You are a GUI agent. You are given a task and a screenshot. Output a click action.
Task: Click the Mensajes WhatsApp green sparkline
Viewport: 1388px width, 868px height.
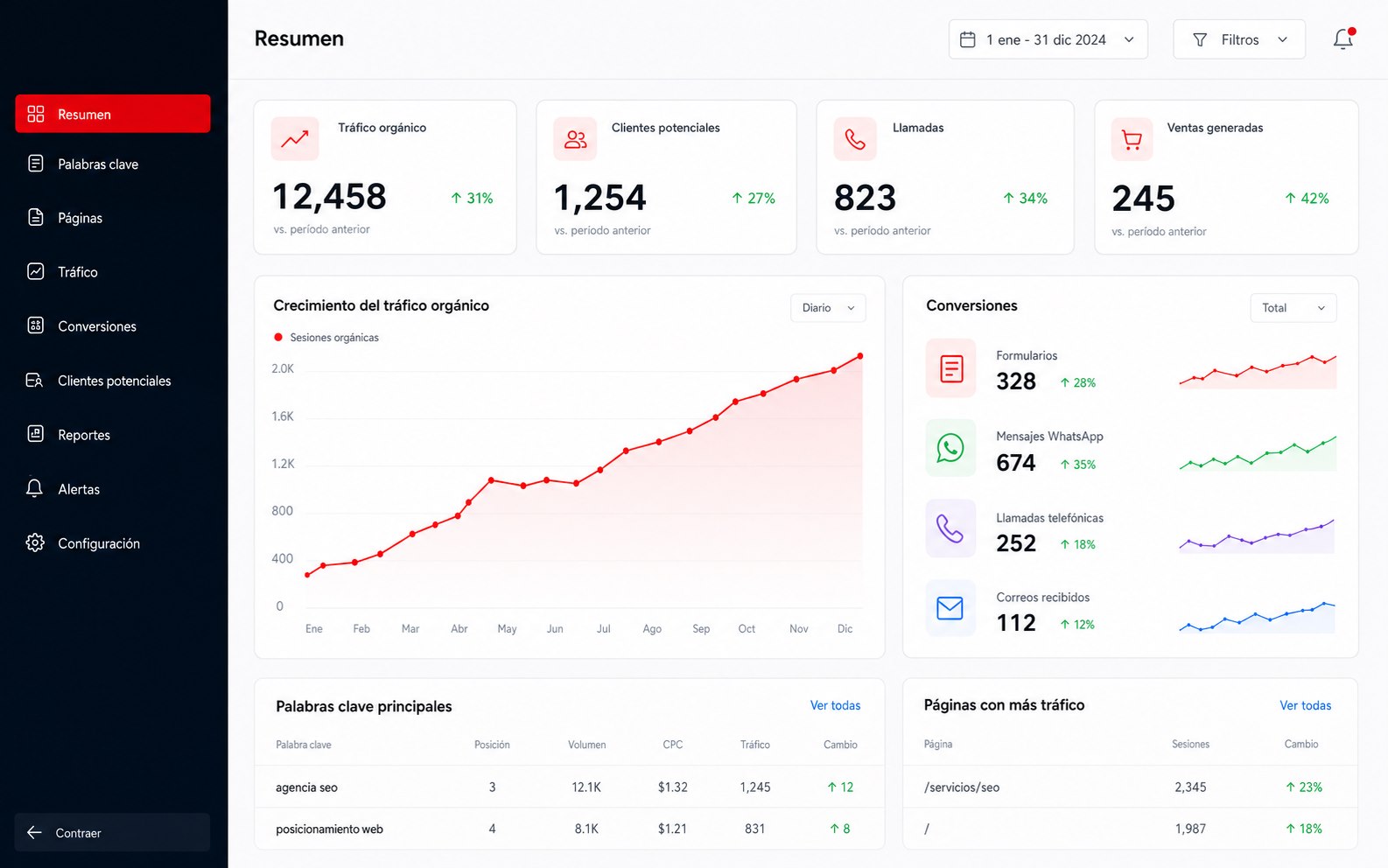pos(1258,452)
